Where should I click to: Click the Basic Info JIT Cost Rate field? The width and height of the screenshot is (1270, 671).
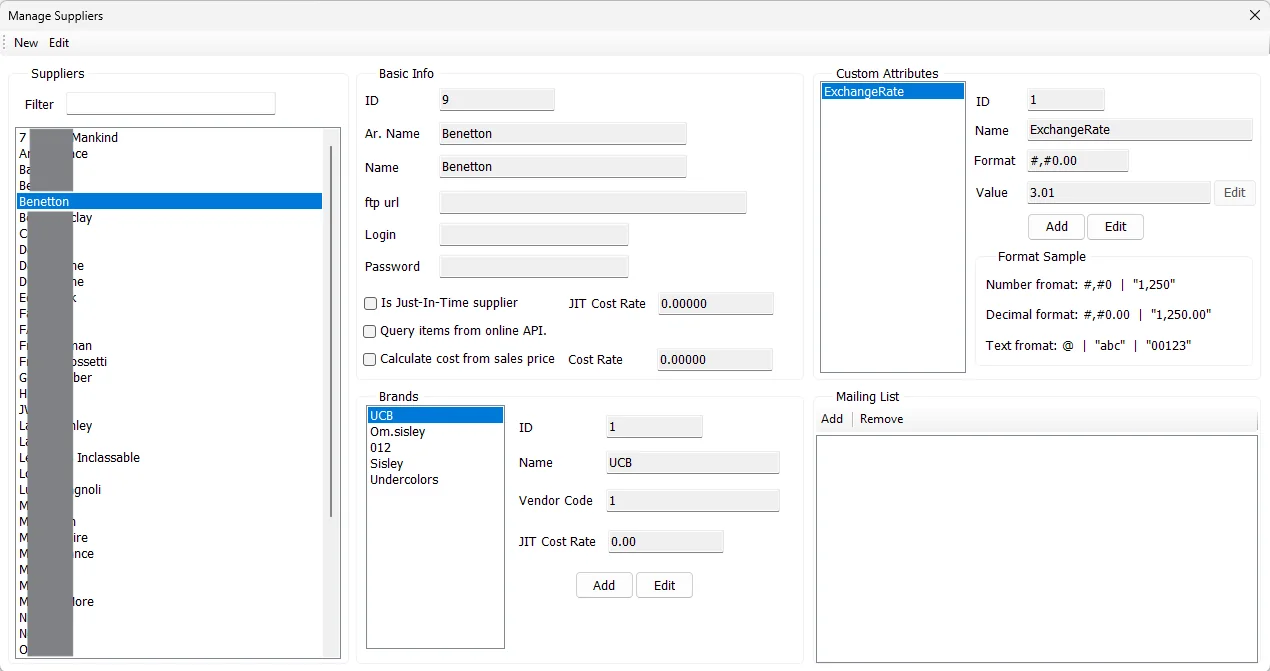[715, 304]
